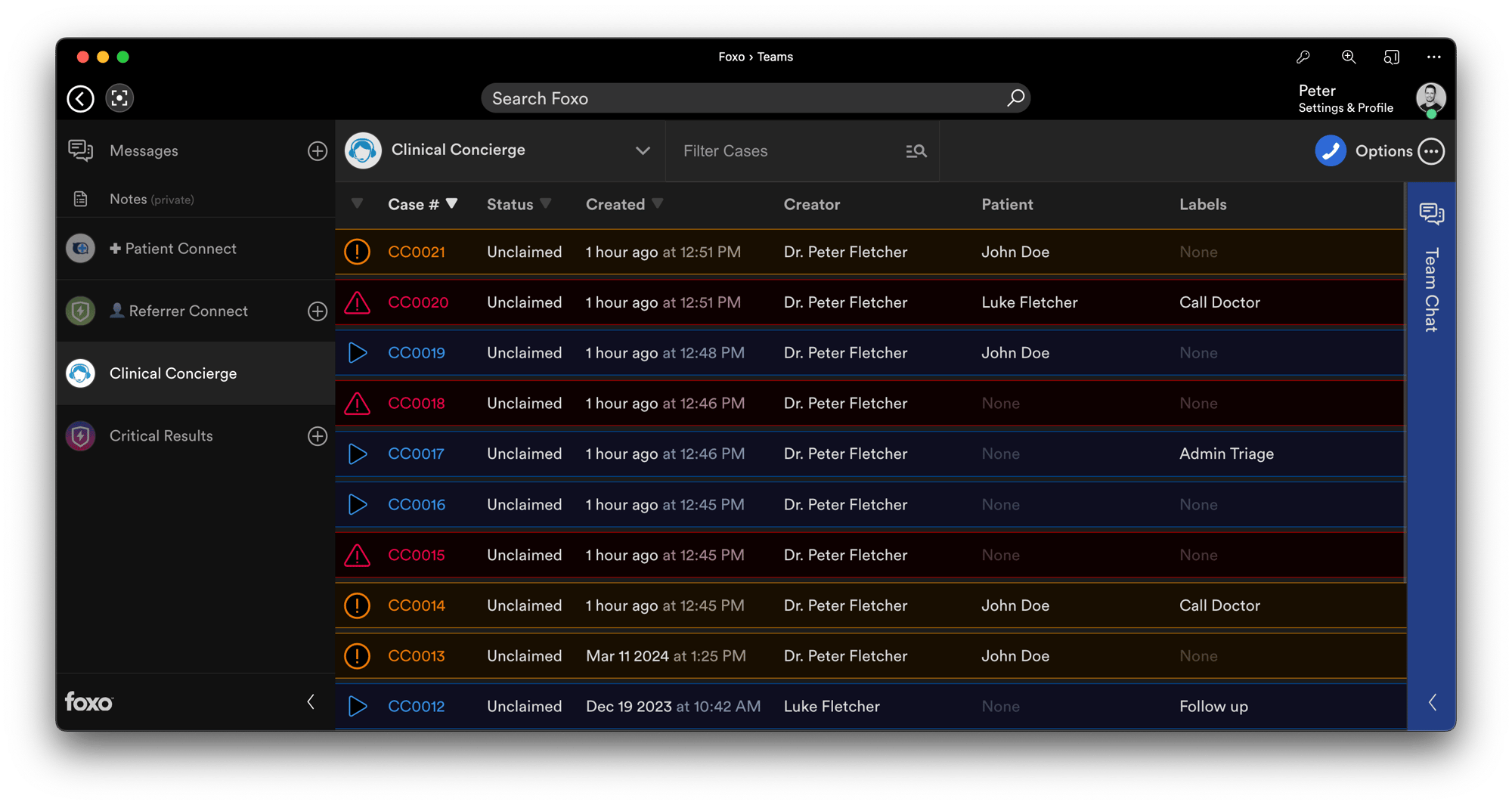Open case link CC0013
This screenshot has width=1512, height=805.
pyautogui.click(x=417, y=656)
